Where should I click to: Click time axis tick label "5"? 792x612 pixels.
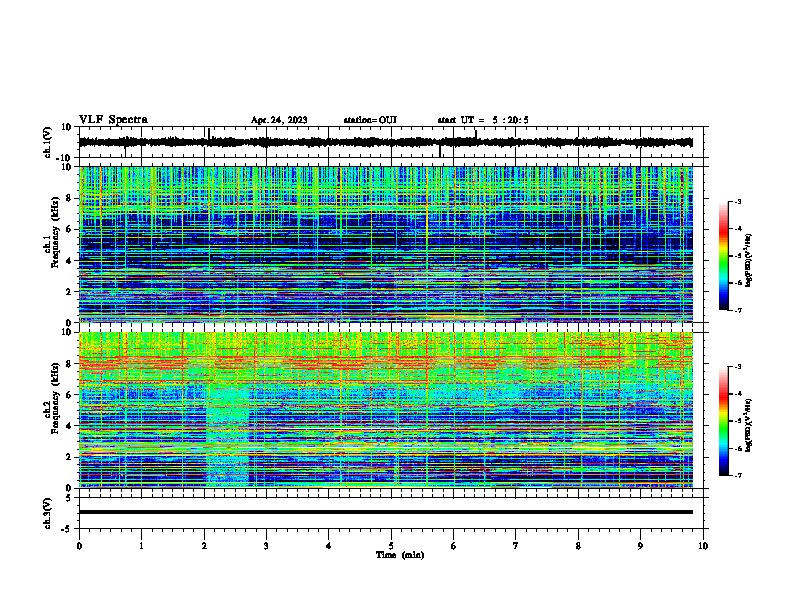391,545
